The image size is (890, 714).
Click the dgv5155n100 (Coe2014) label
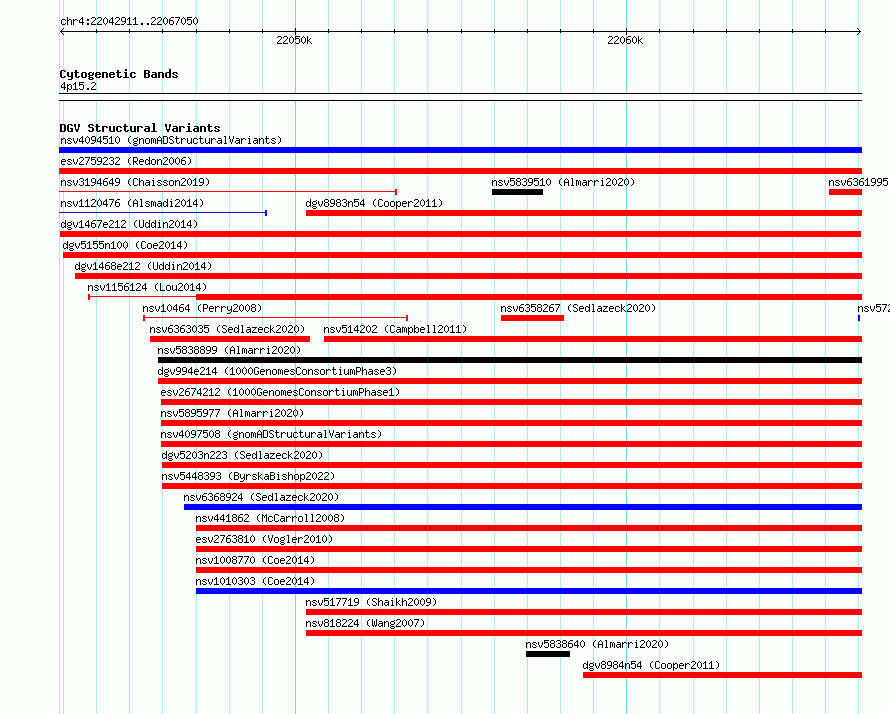coord(125,245)
